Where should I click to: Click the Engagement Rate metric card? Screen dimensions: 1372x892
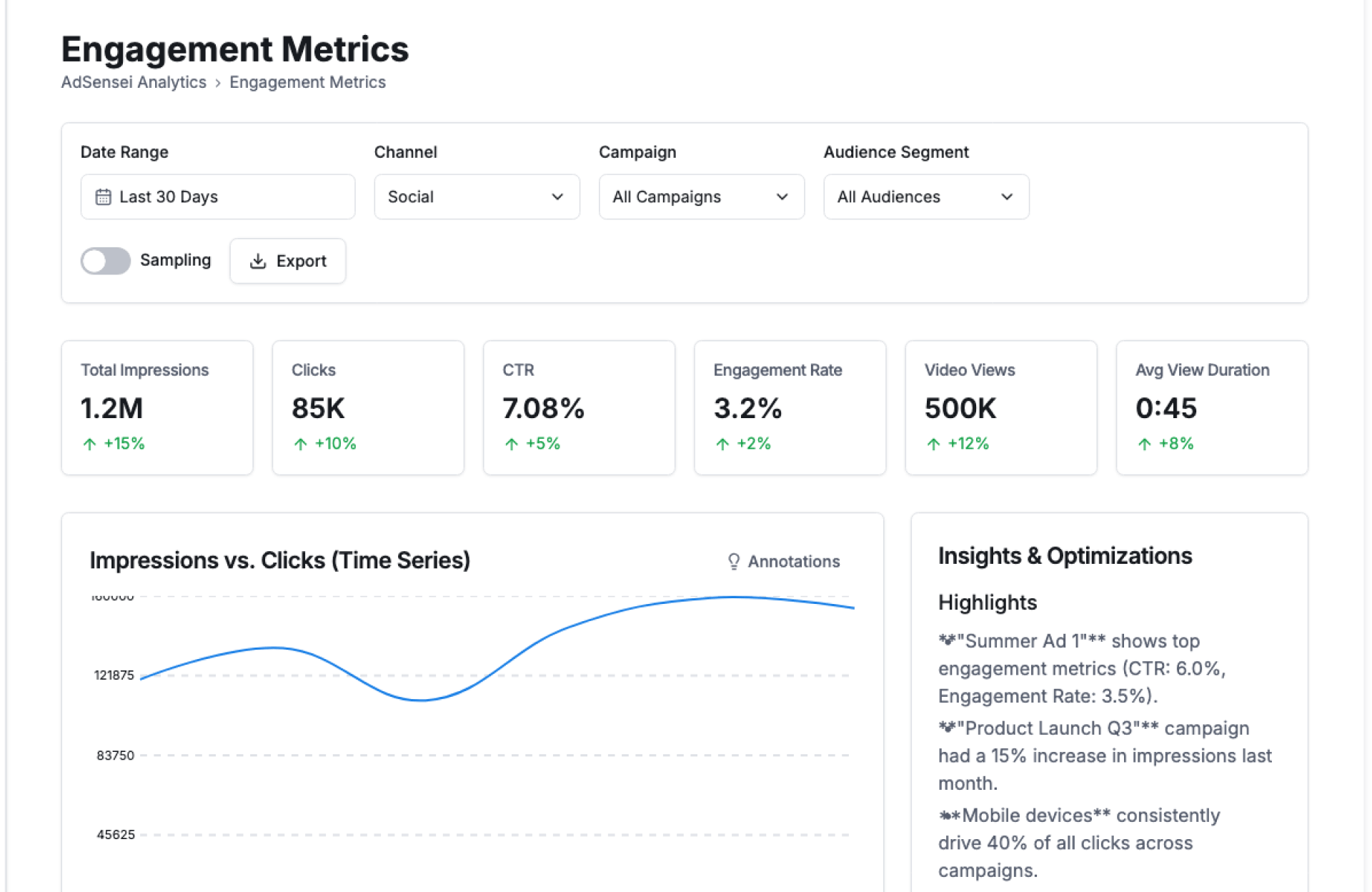(790, 407)
